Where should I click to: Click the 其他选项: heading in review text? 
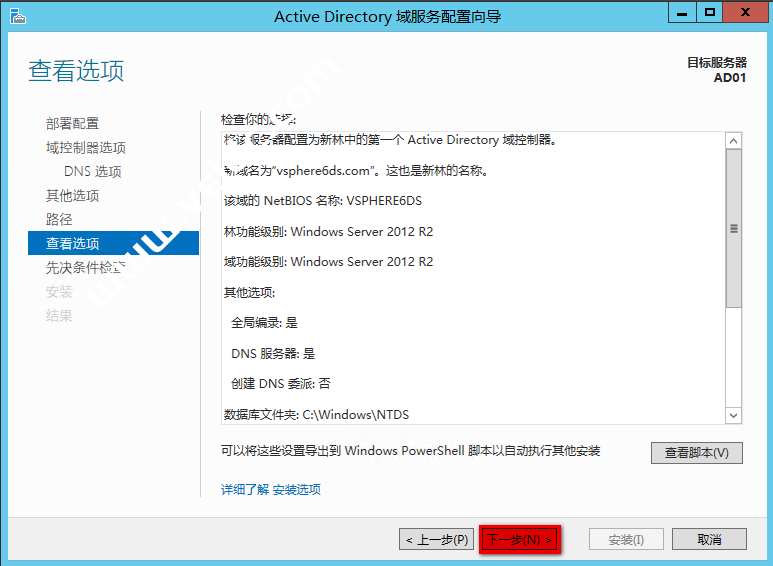coord(249,292)
